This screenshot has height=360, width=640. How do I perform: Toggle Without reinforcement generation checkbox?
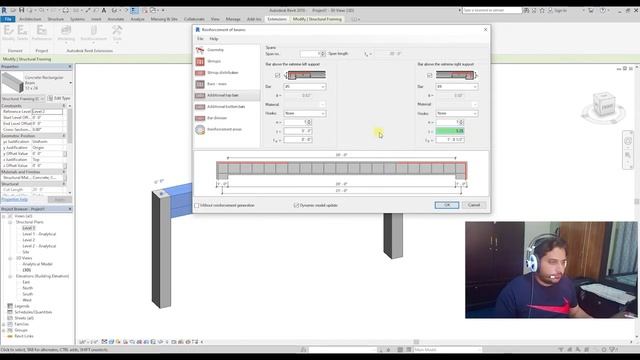197,205
